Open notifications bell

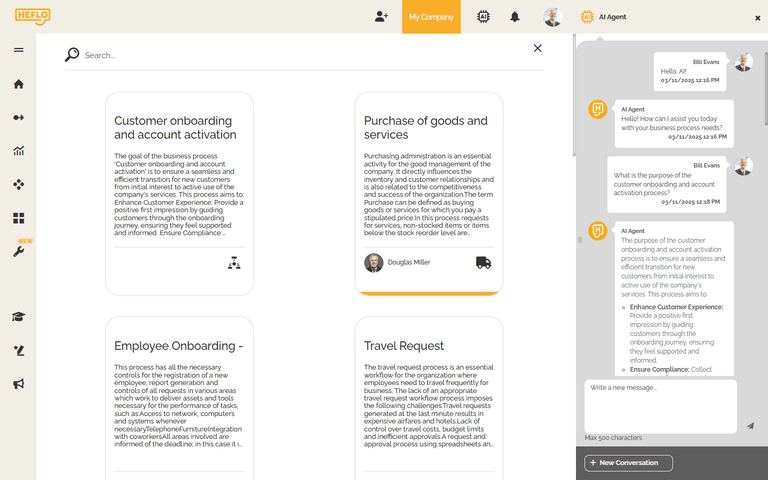(515, 17)
